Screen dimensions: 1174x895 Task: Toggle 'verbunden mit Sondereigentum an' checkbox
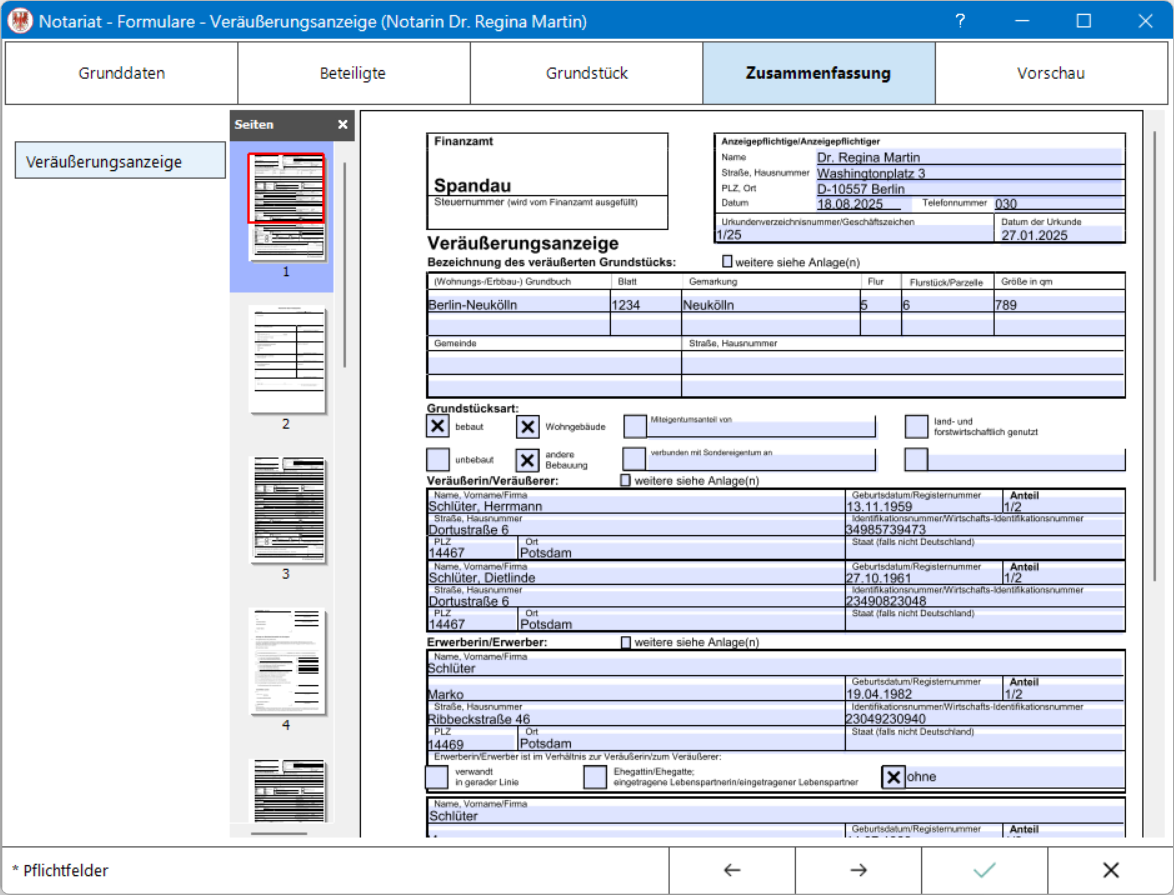634,459
